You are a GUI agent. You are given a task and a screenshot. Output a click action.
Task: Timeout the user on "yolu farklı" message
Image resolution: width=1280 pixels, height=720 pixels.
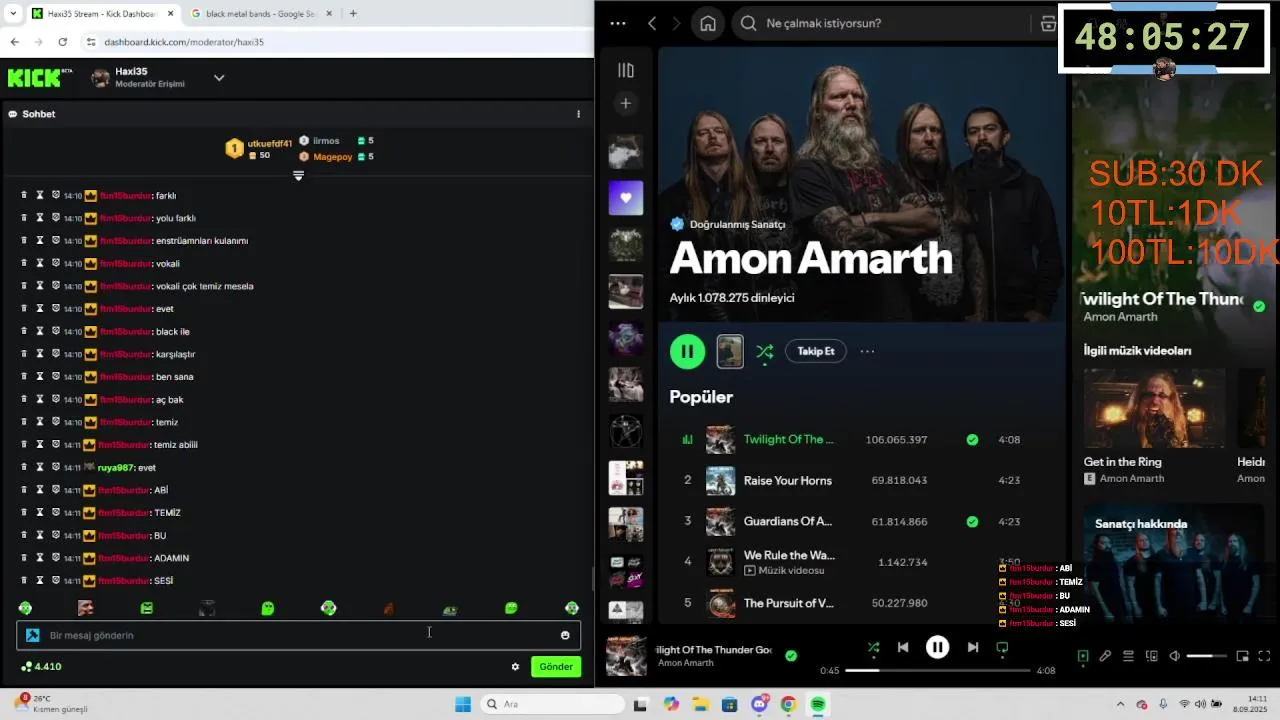(x=40, y=218)
